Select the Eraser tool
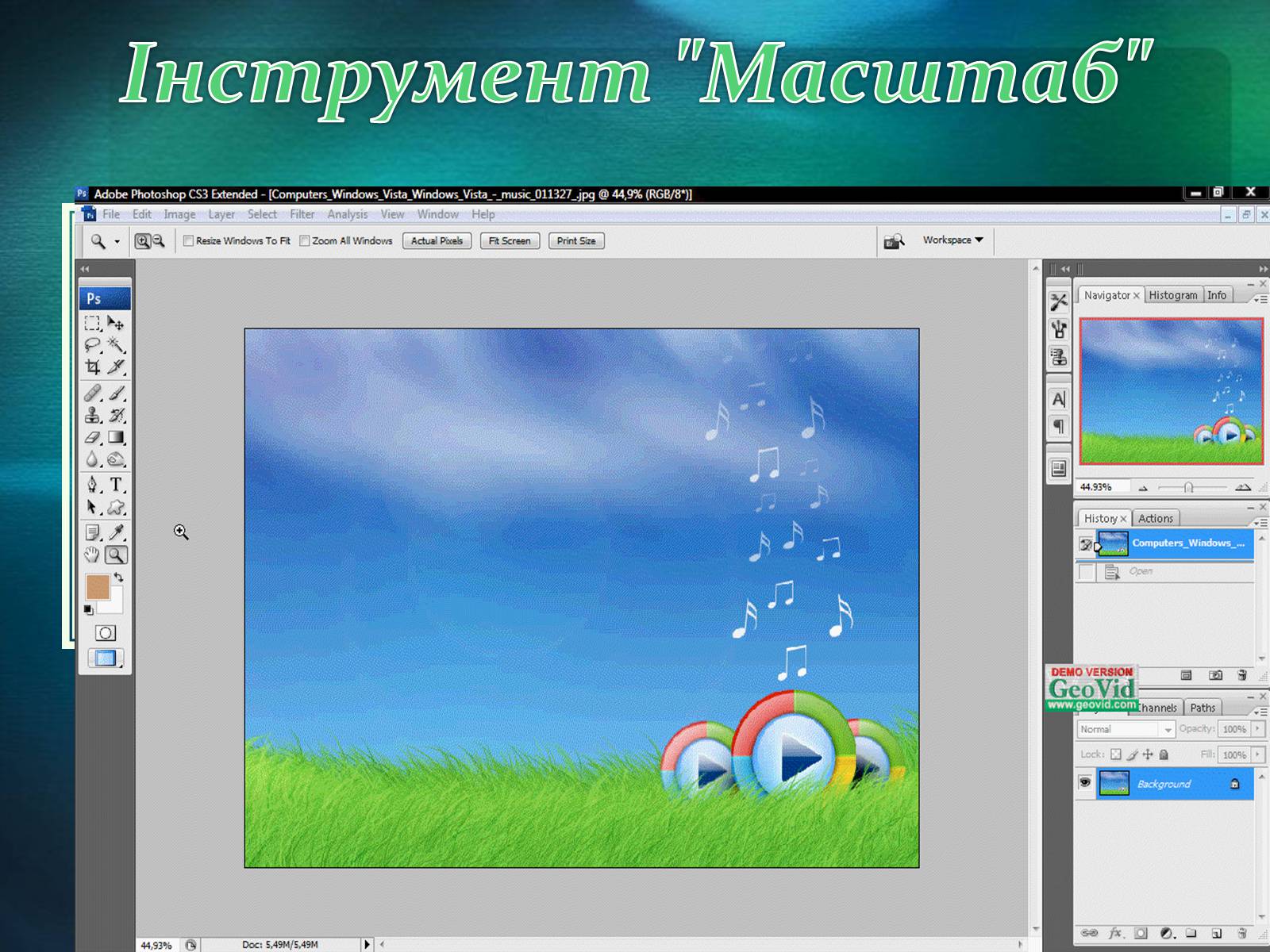 (x=93, y=437)
